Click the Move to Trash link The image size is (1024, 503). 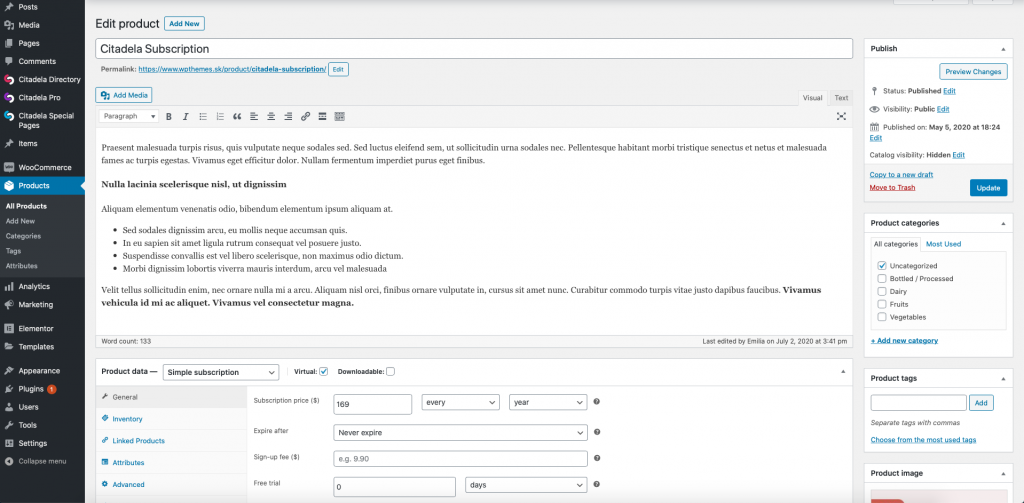(892, 187)
